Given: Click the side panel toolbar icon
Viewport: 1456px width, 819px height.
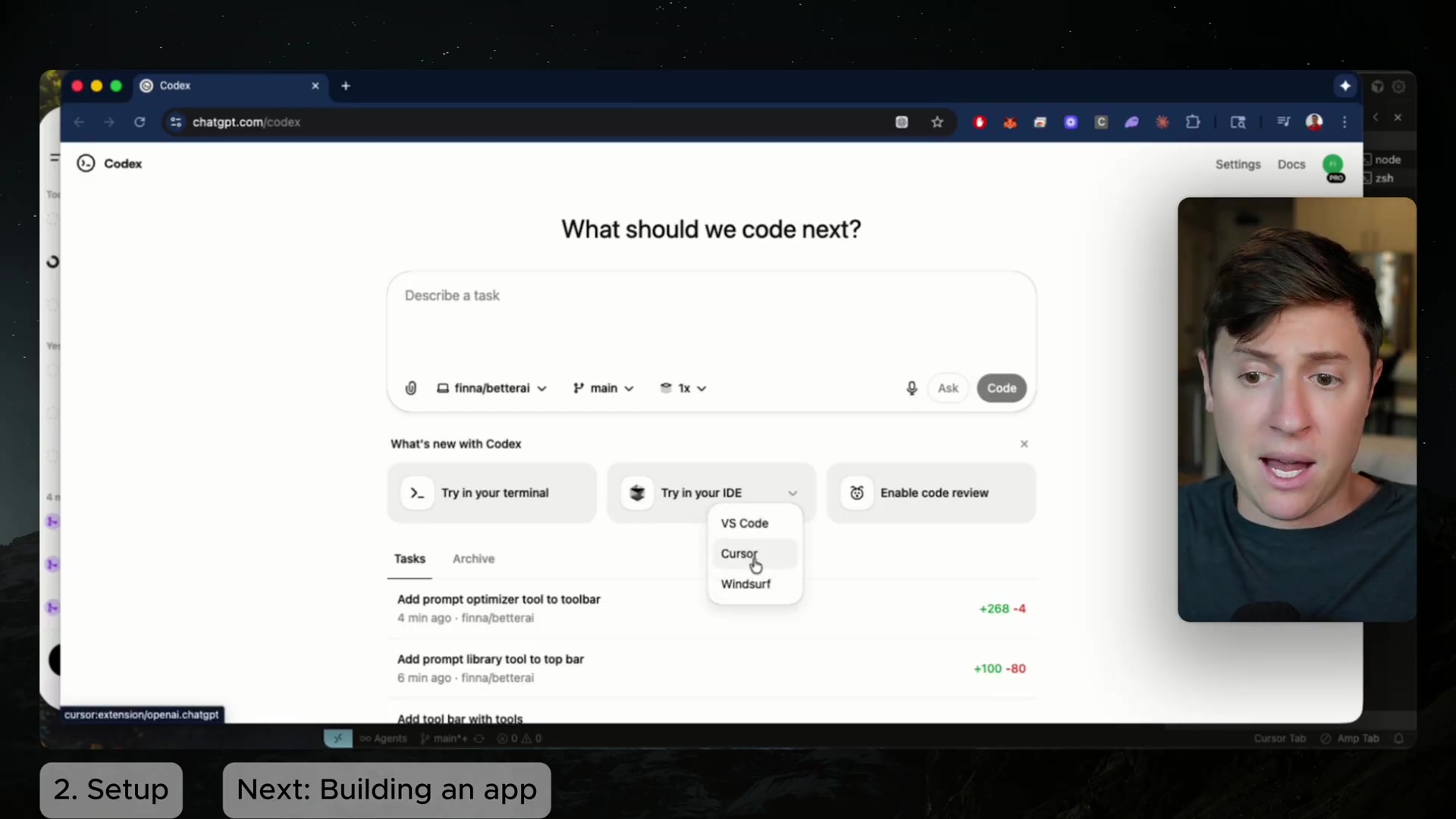Looking at the screenshot, I should click(x=1238, y=122).
